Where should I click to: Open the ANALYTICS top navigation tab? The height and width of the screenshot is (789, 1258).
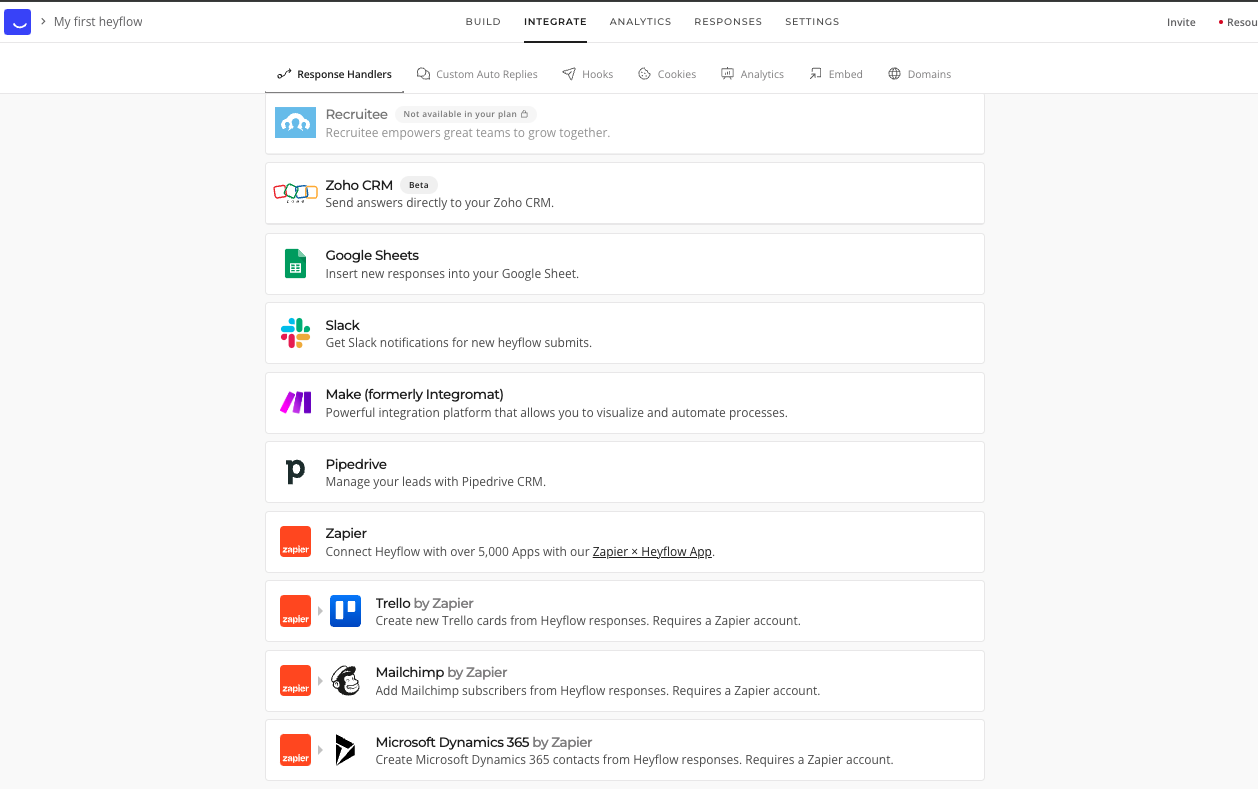[640, 22]
